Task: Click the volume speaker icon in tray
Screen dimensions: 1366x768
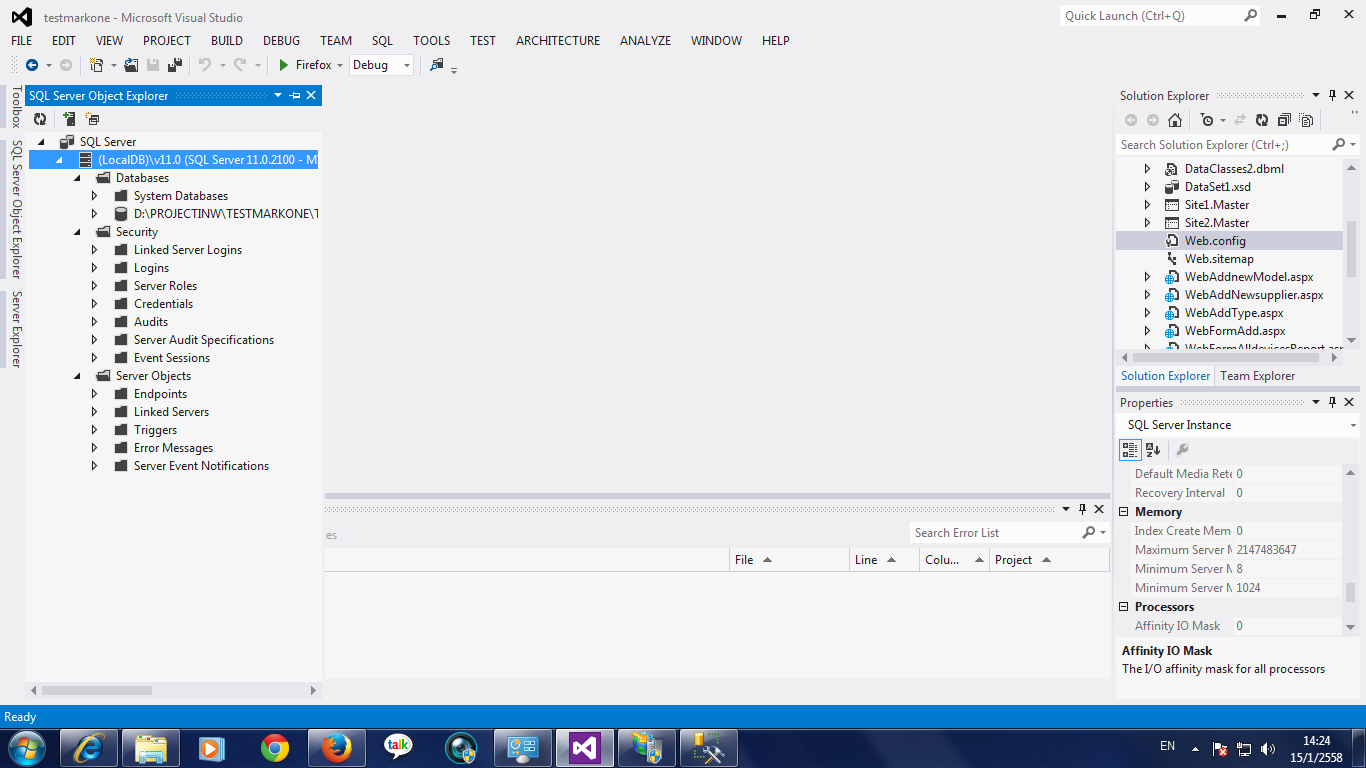Action: pos(1268,748)
